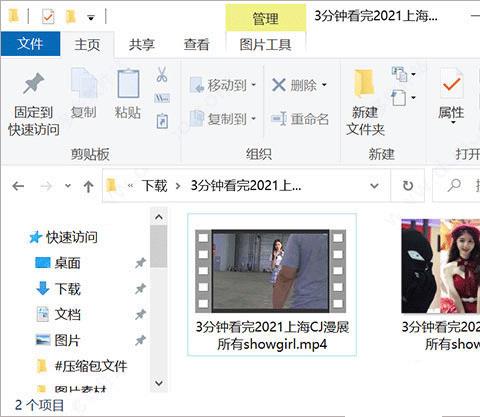Click navigation pane scroll down arrow

(159, 383)
